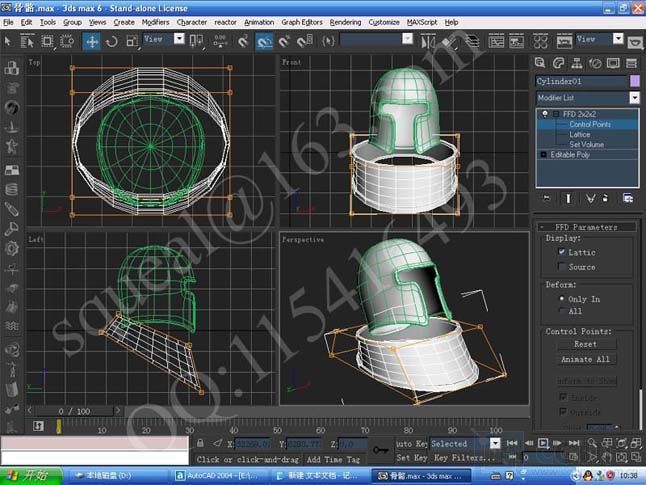
Task: Open the Modifiers menu
Action: pos(155,22)
